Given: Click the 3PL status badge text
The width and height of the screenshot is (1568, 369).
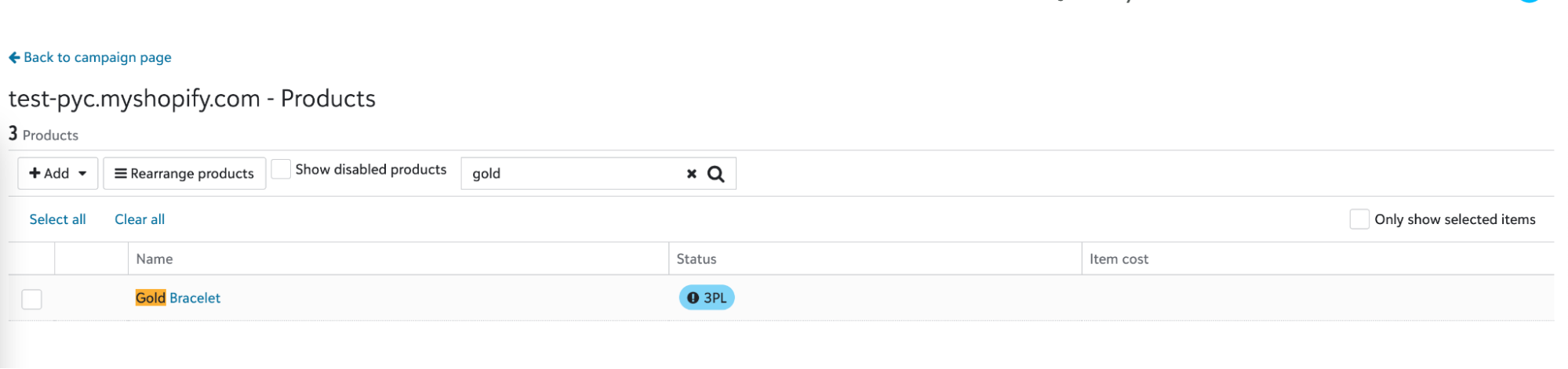Looking at the screenshot, I should (x=715, y=298).
